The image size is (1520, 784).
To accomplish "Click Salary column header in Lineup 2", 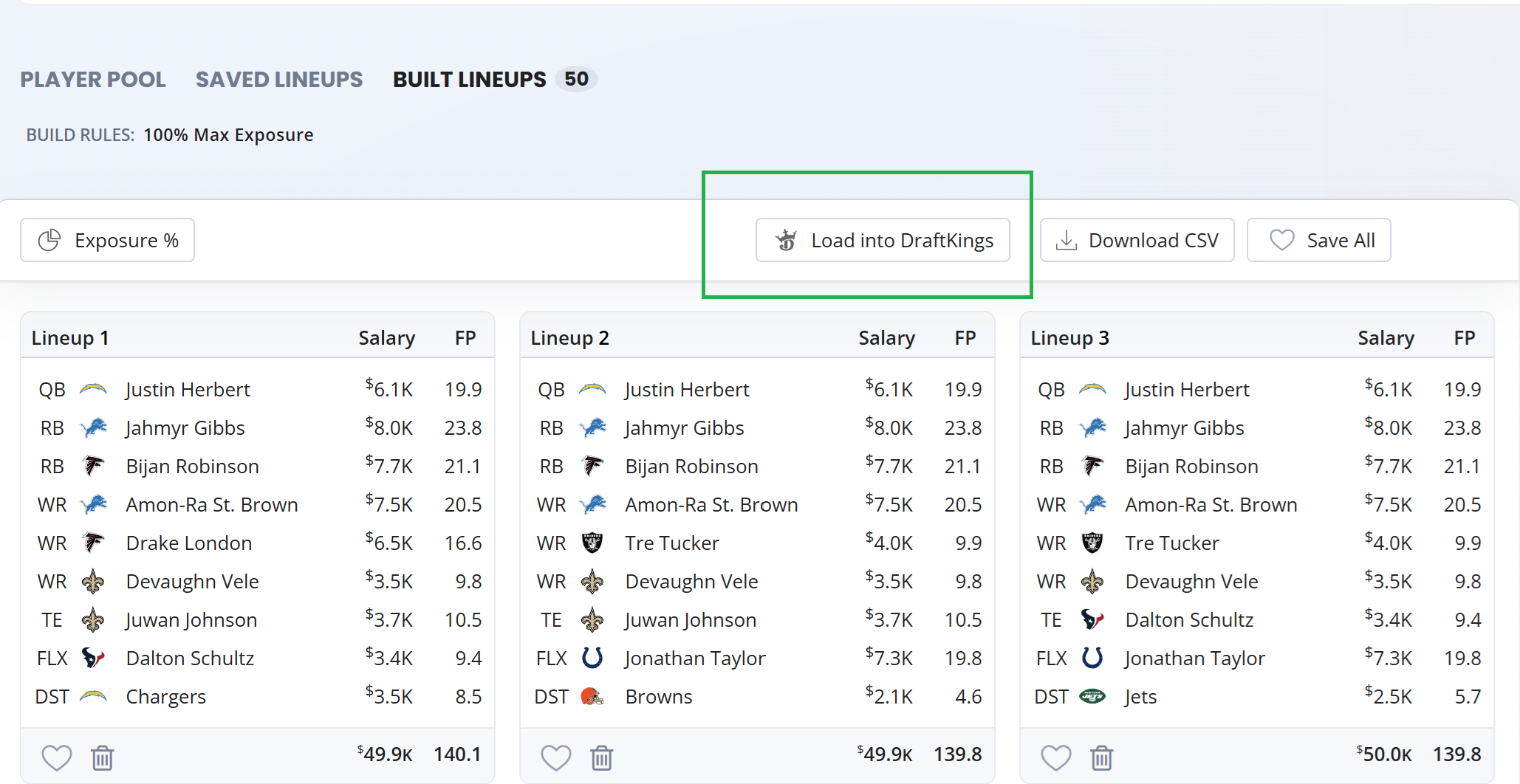I will pos(886,337).
